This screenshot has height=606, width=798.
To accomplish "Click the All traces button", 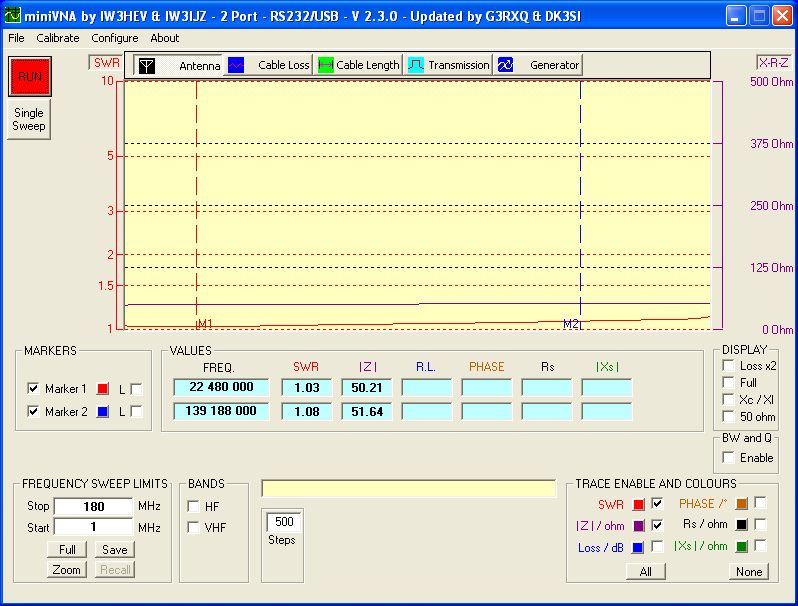I will tap(645, 572).
